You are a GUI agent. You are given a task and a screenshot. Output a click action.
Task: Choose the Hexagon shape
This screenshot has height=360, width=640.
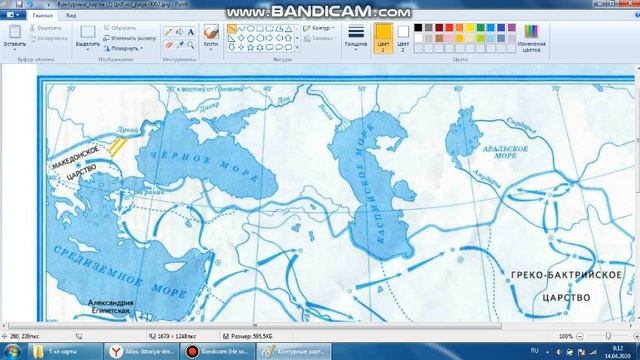tap(260, 38)
